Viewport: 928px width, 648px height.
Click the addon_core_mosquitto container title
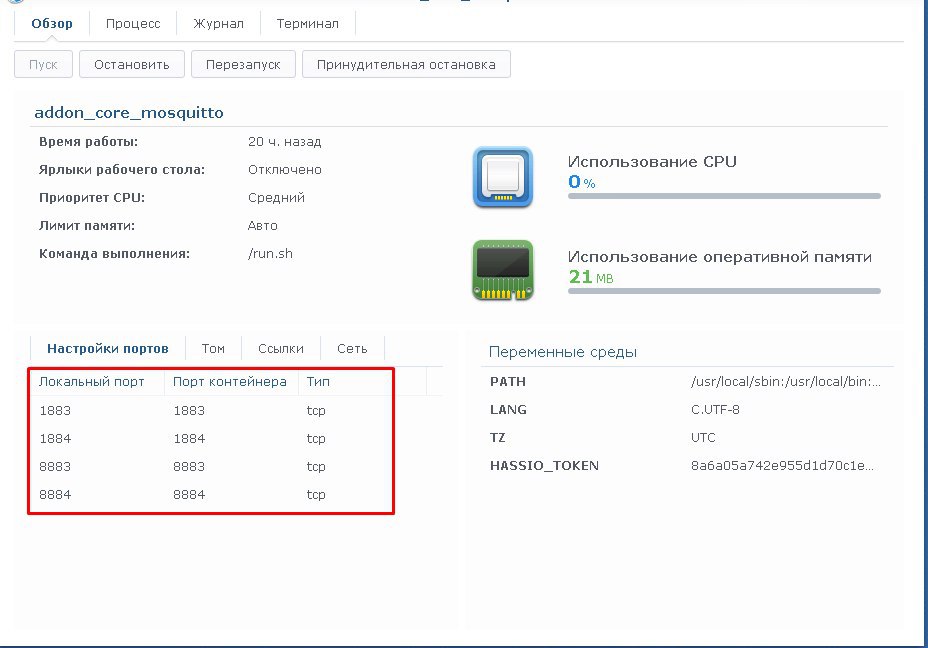tap(129, 112)
